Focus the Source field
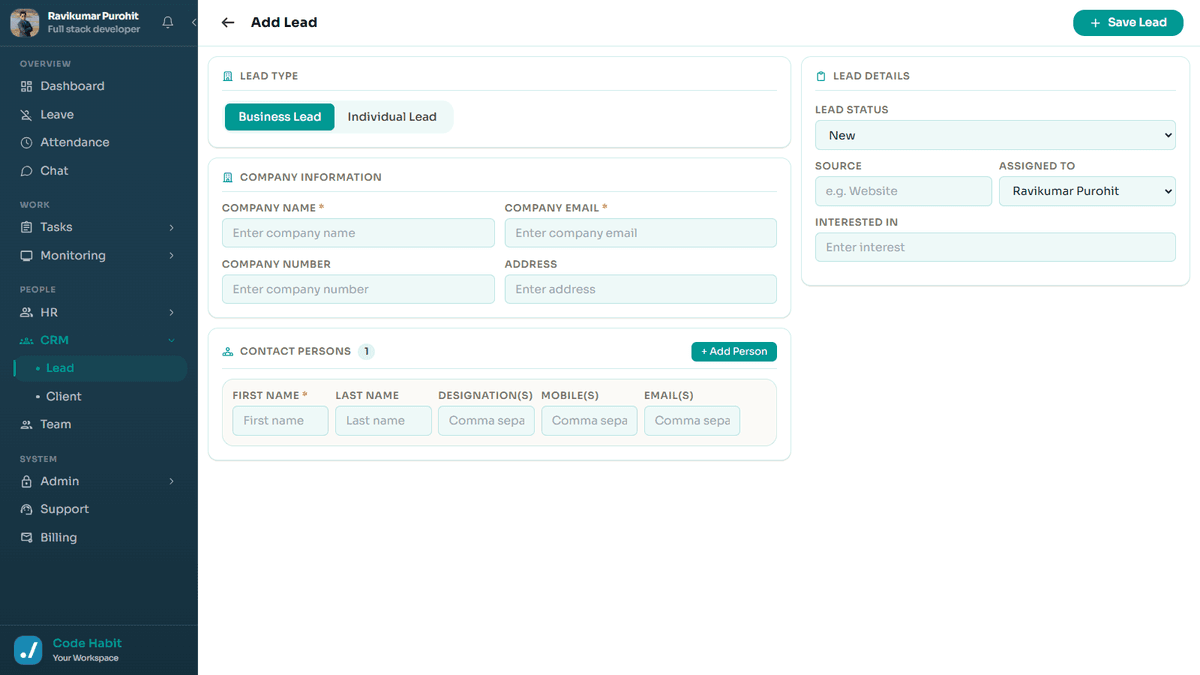1200x675 pixels. 904,191
